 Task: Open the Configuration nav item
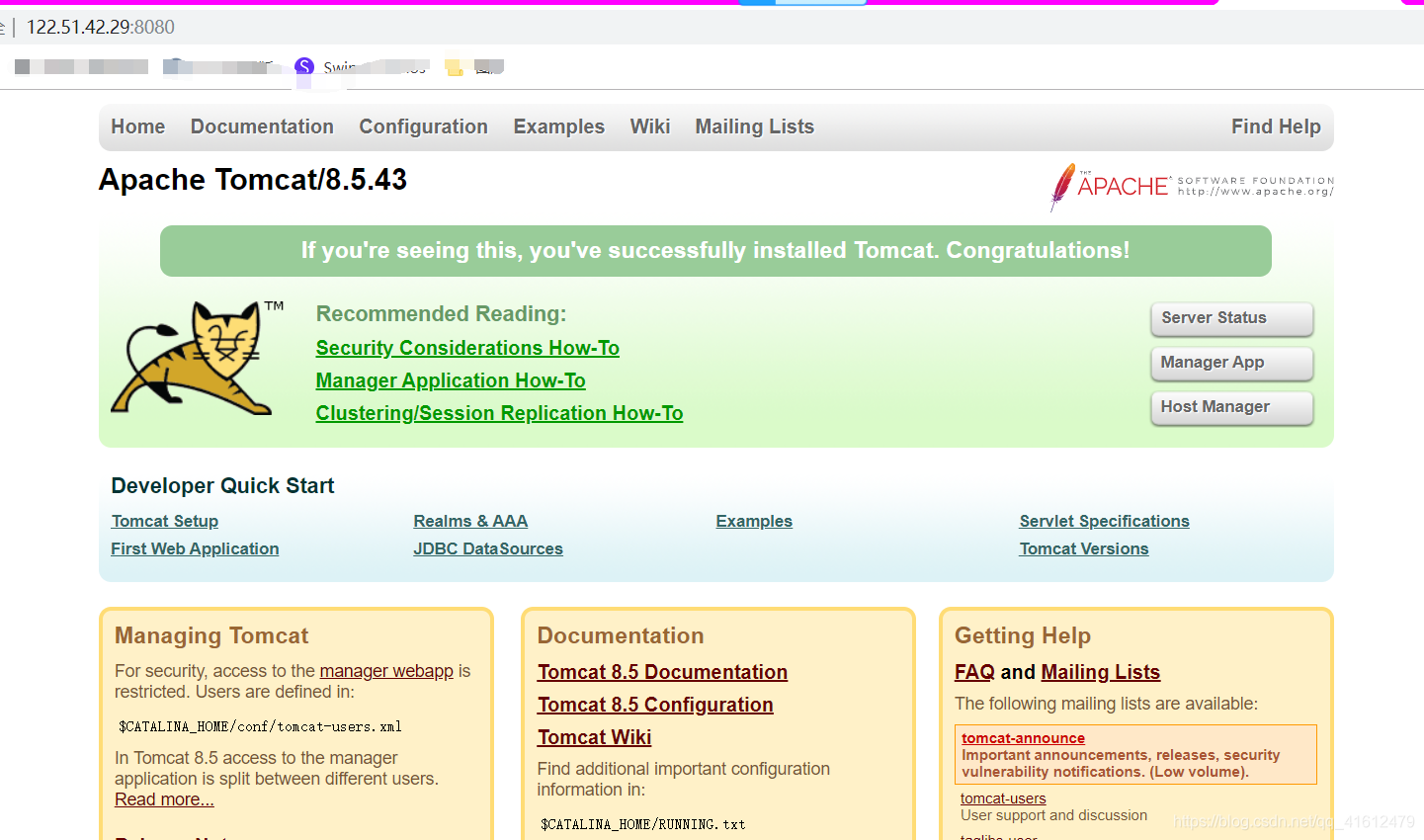click(x=423, y=126)
